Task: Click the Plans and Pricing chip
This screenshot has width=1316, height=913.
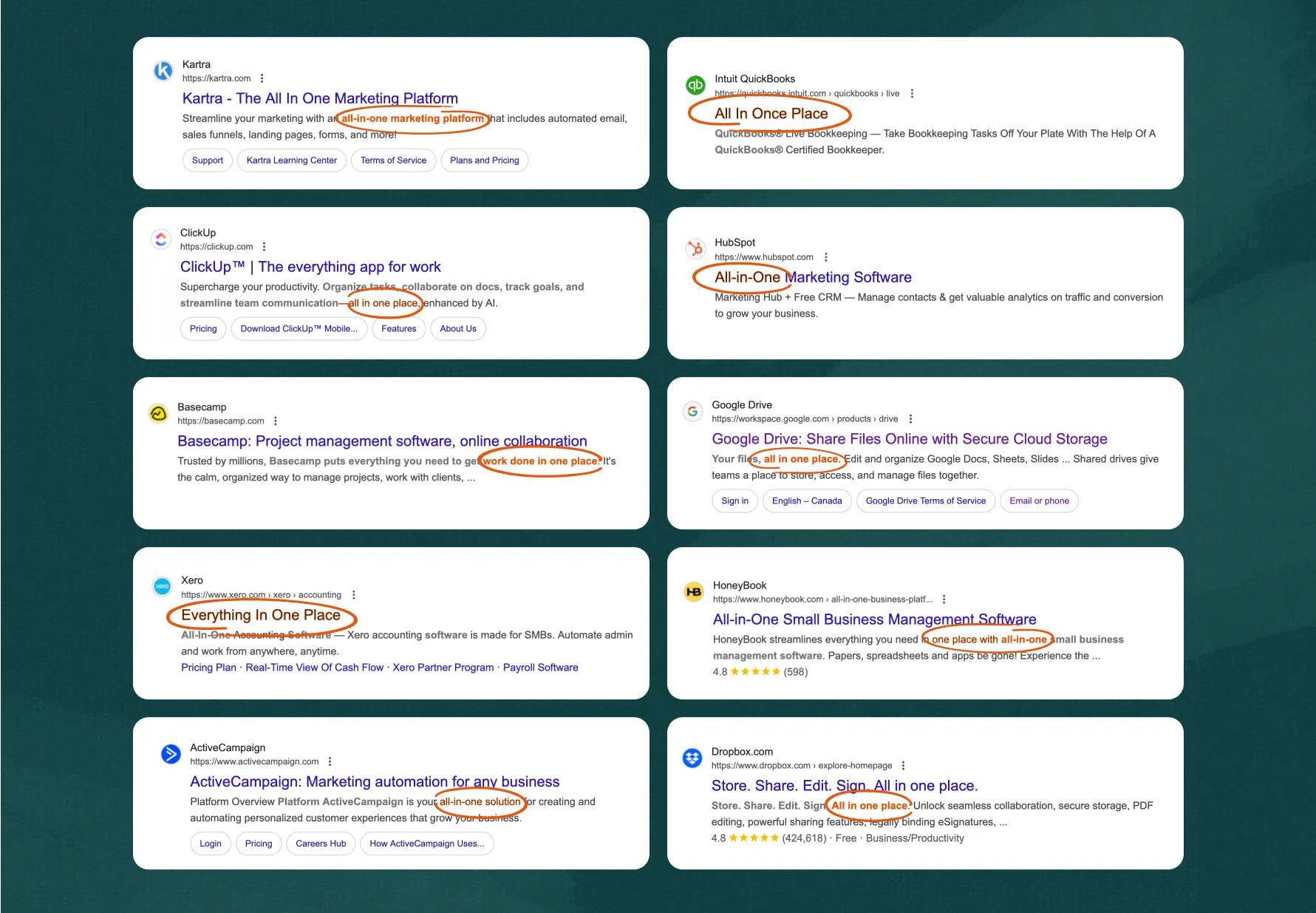Action: point(485,160)
